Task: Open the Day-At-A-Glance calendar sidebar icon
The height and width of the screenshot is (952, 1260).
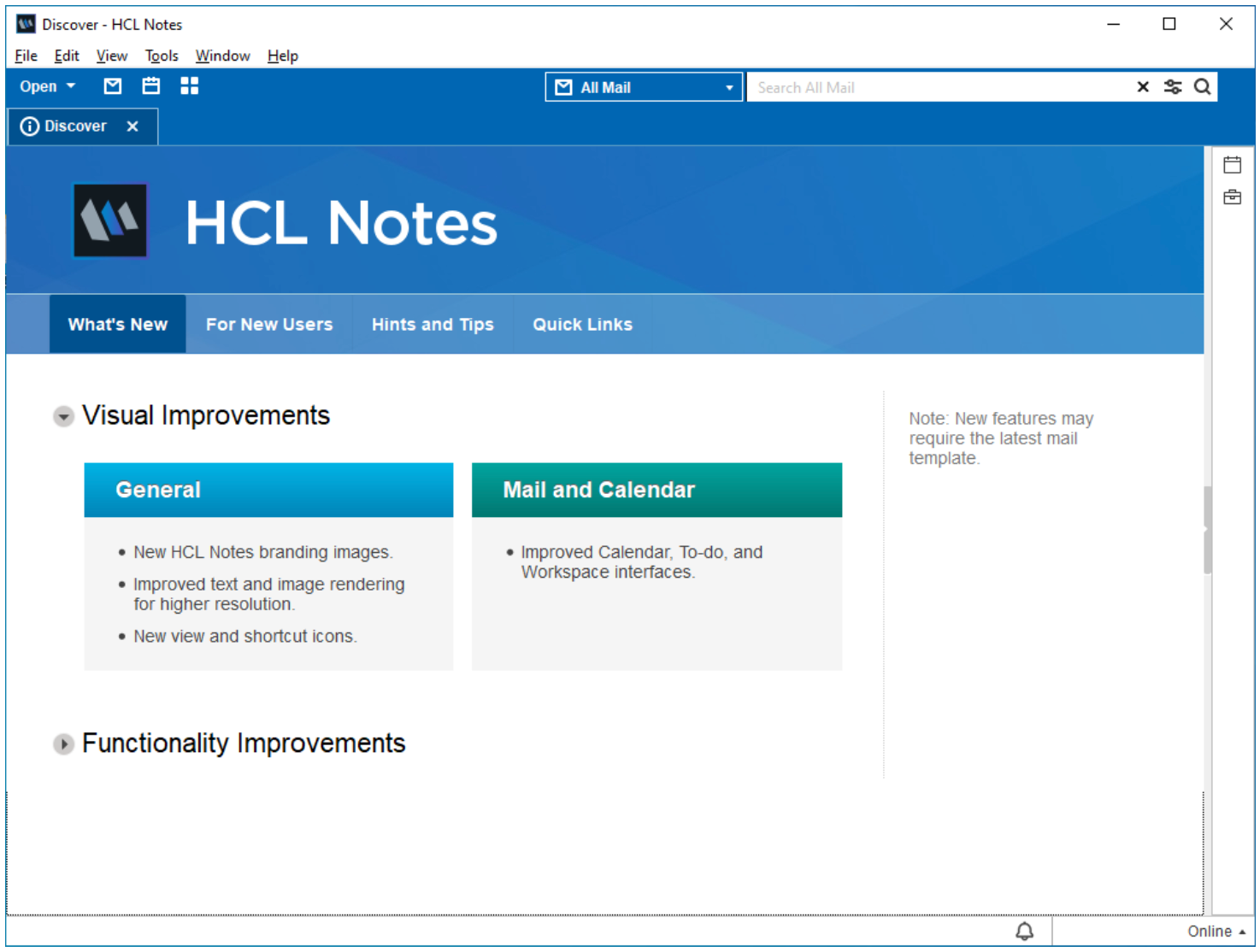Action: pos(1232,165)
